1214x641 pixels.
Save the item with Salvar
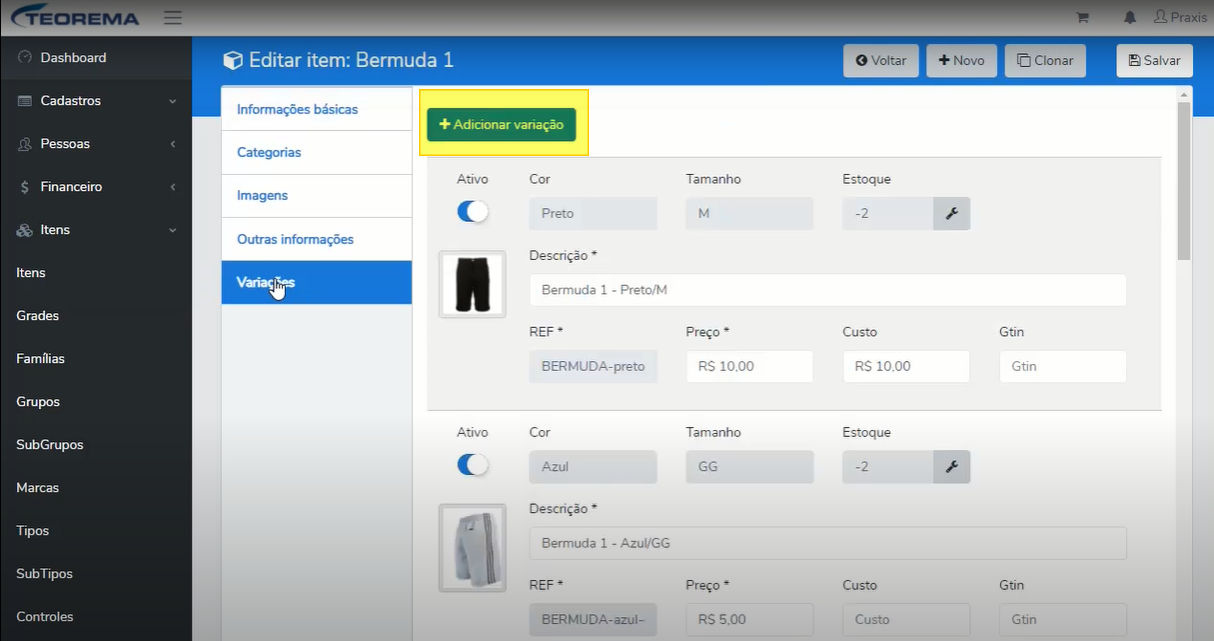1154,60
